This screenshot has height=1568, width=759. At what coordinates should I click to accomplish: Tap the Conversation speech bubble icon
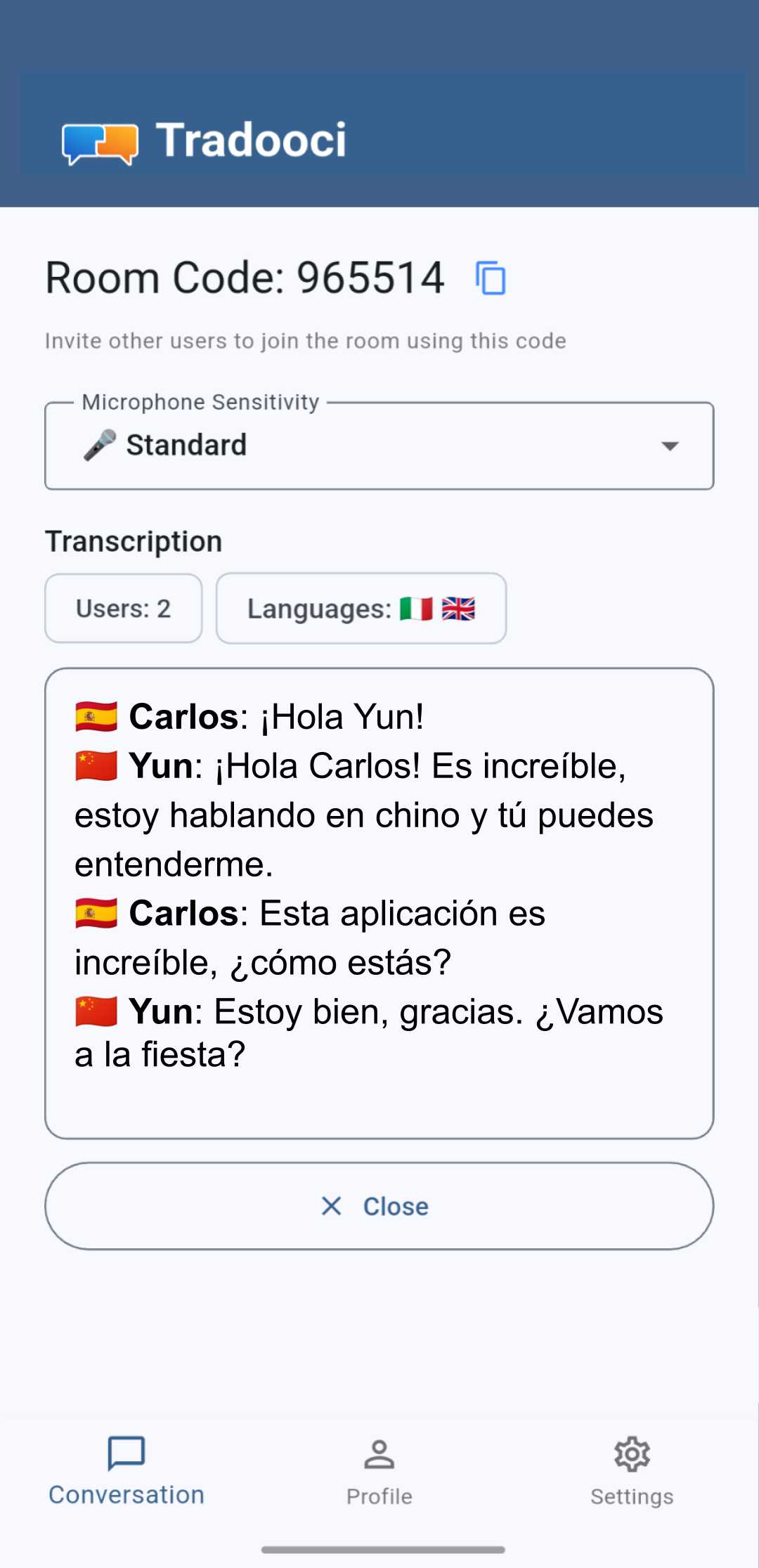[126, 1453]
